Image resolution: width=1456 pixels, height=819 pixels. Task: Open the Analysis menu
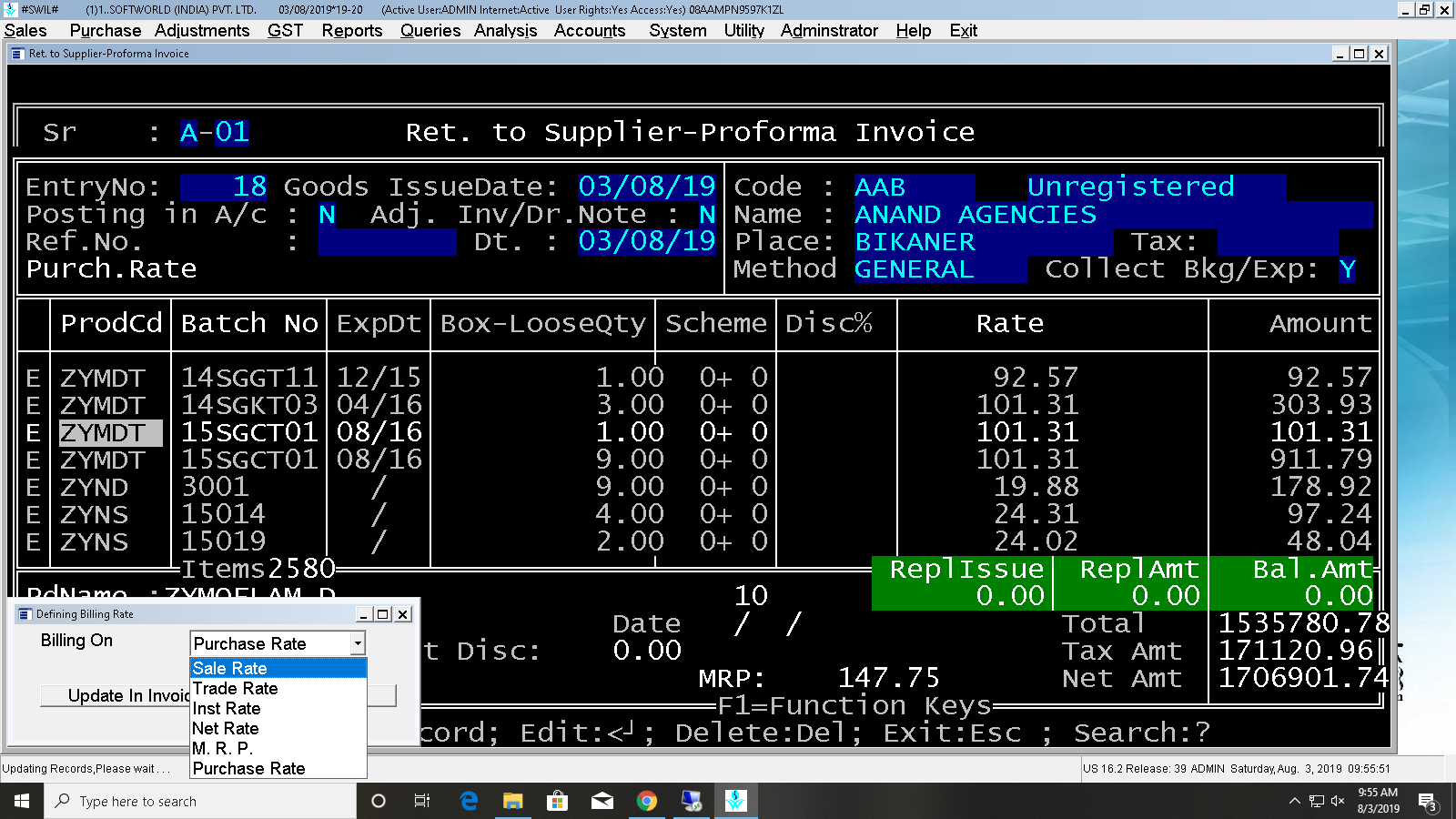505,30
